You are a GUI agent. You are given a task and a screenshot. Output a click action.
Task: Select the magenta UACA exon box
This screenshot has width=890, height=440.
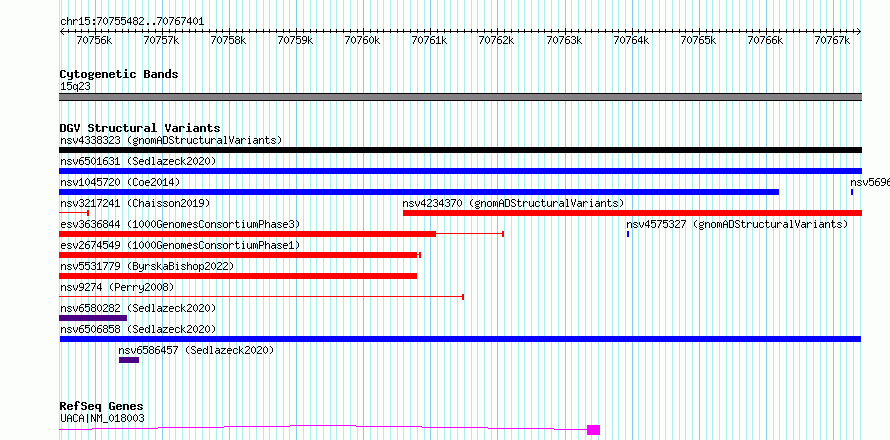[593, 430]
